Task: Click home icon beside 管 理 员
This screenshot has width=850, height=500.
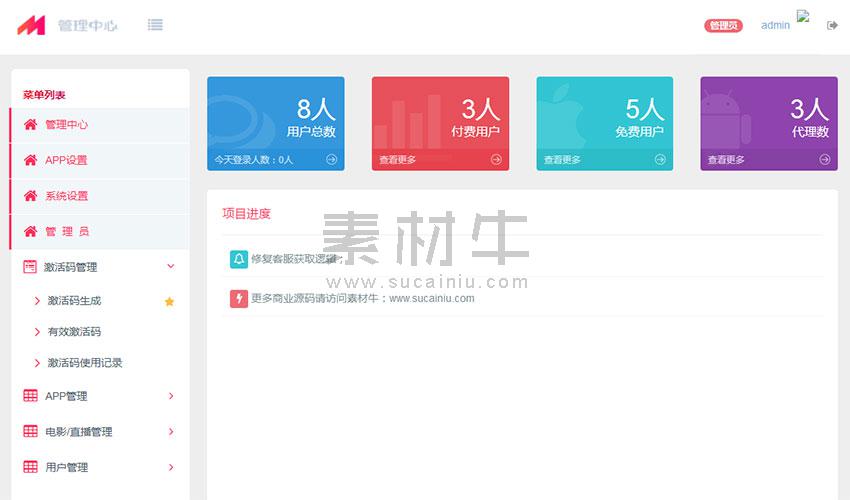Action: pyautogui.click(x=30, y=232)
